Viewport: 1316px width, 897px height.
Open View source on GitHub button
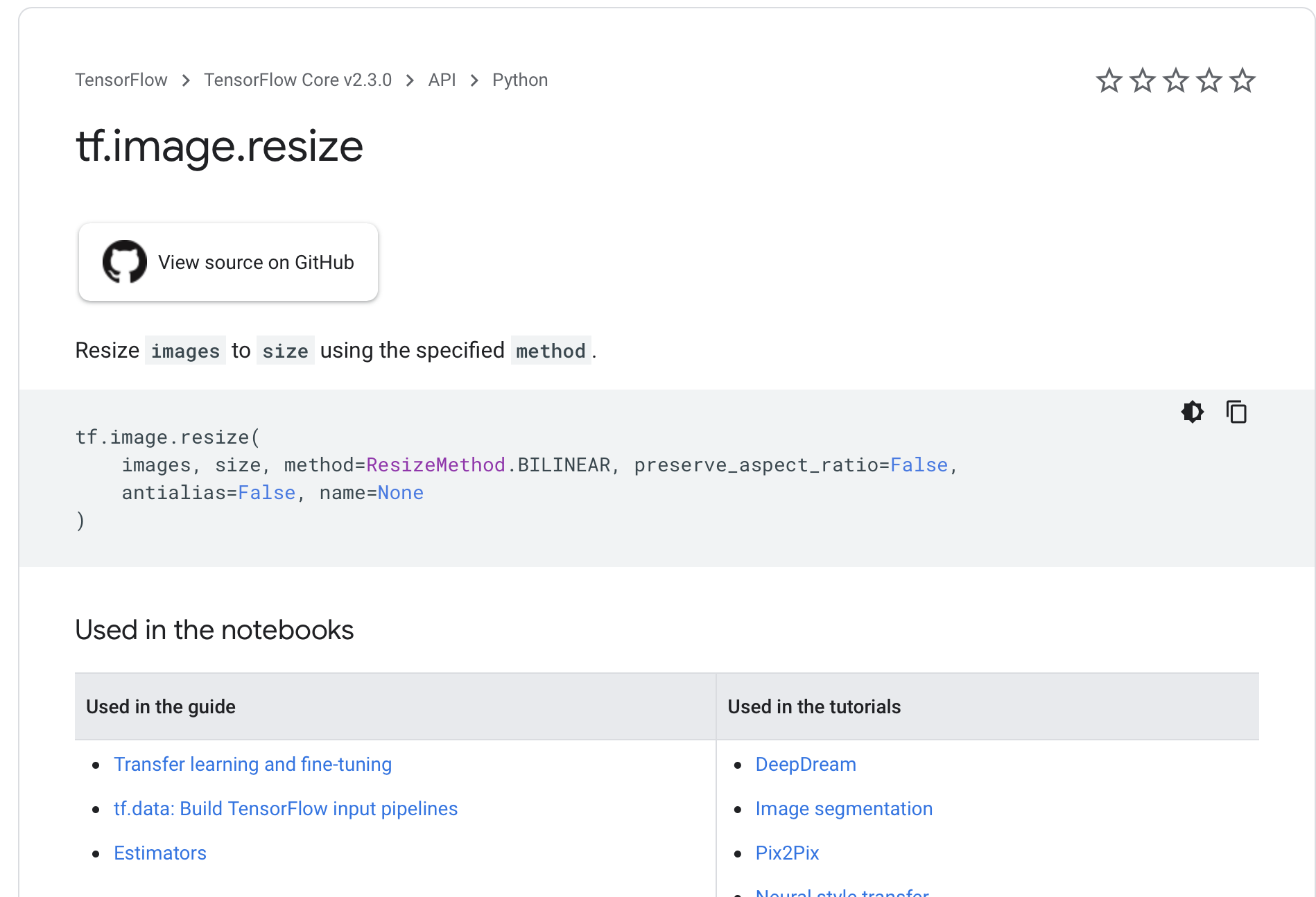click(228, 262)
